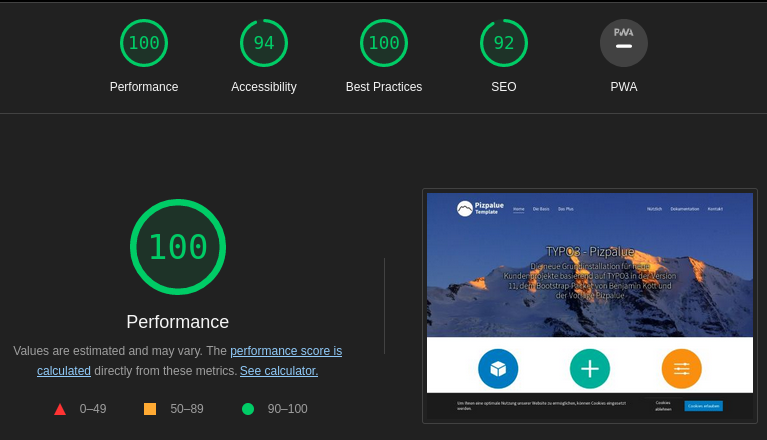The image size is (767, 440).
Task: Click the '90–100' legend range text
Action: [288, 409]
